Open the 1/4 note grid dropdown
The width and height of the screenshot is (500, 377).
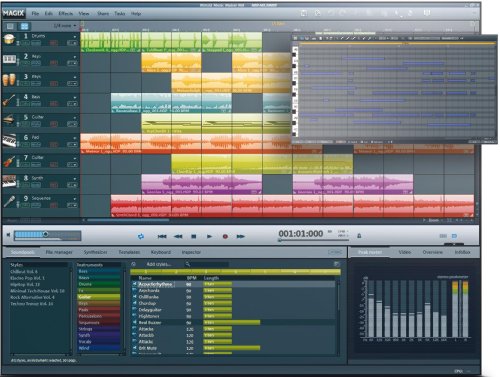point(65,26)
